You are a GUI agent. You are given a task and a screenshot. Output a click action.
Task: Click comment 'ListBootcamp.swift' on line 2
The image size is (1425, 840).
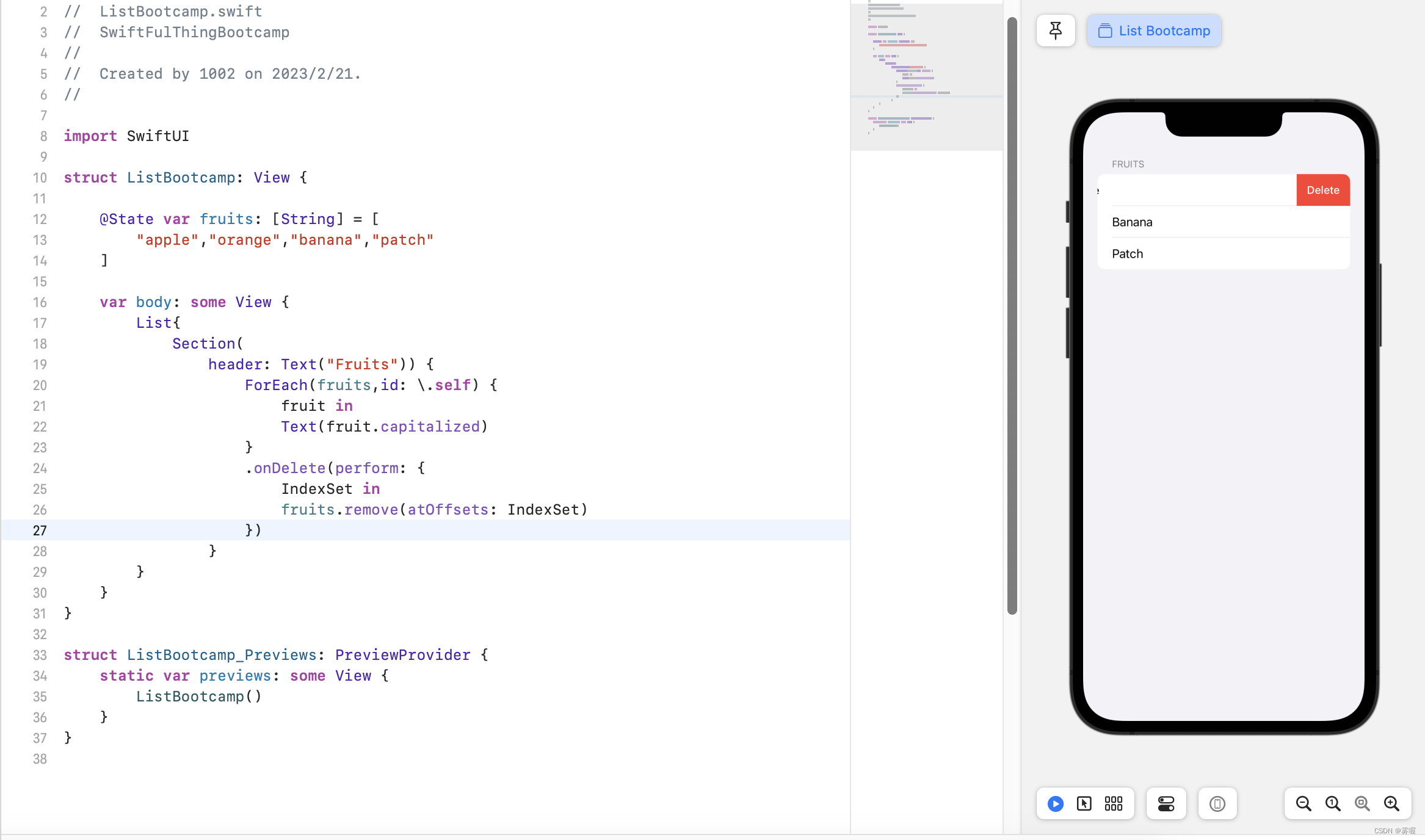pyautogui.click(x=181, y=12)
